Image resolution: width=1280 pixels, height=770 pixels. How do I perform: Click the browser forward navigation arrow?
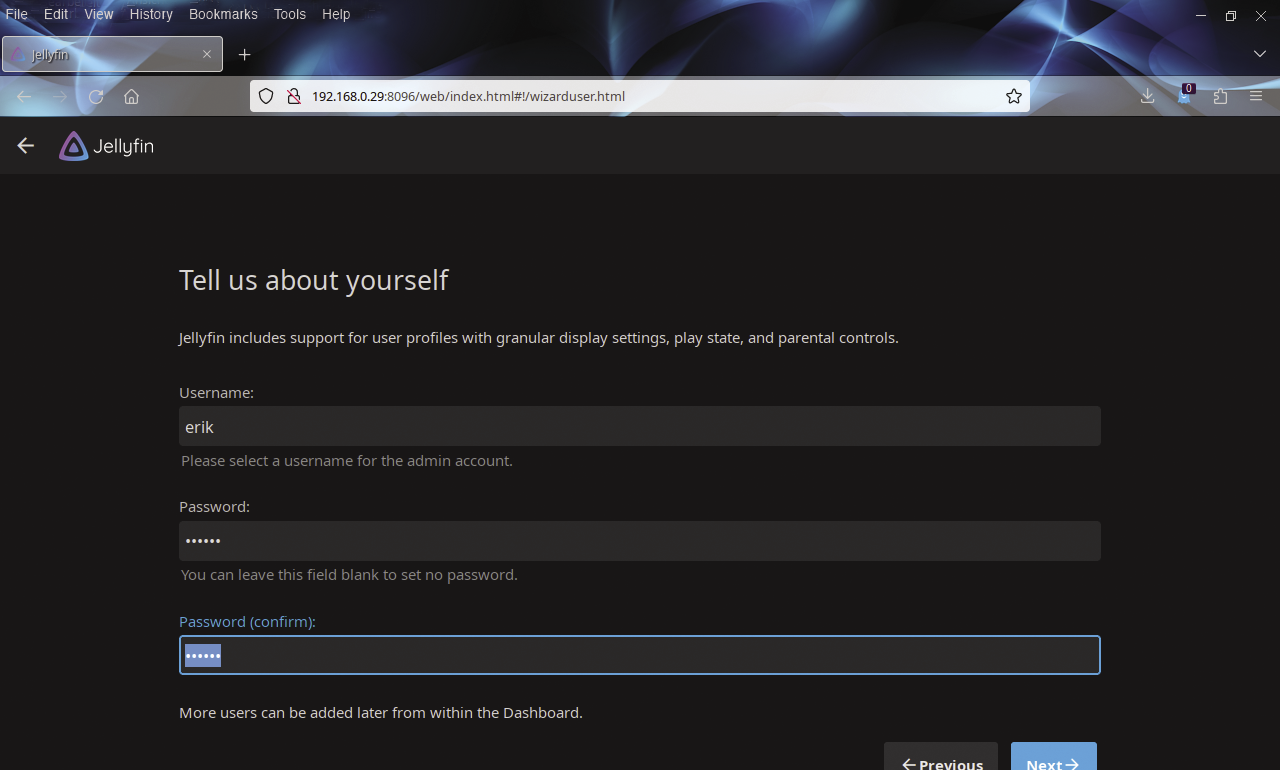pyautogui.click(x=60, y=96)
